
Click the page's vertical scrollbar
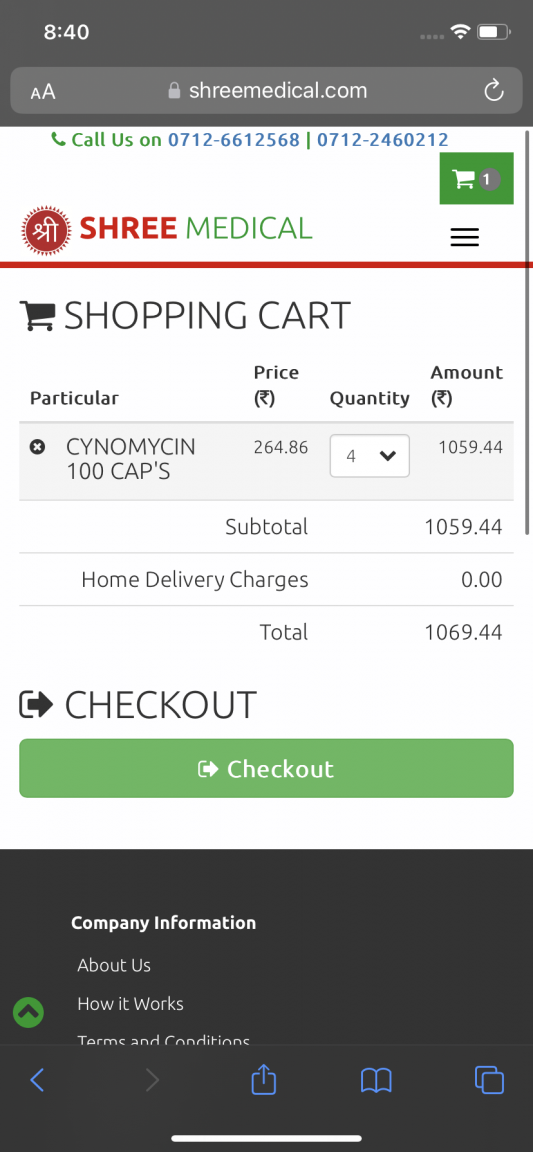tap(528, 333)
